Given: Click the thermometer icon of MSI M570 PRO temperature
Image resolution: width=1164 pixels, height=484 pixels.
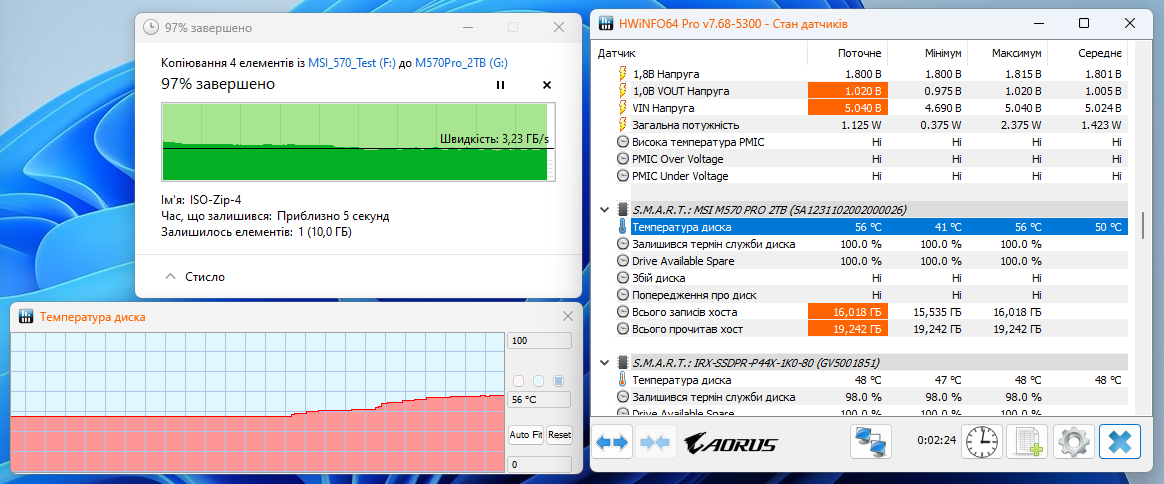Looking at the screenshot, I should pyautogui.click(x=623, y=227).
